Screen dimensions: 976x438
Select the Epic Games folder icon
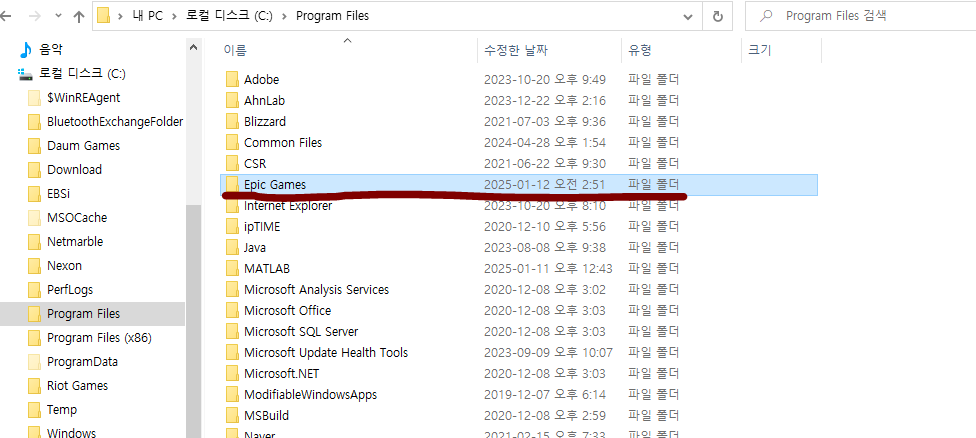coord(232,184)
